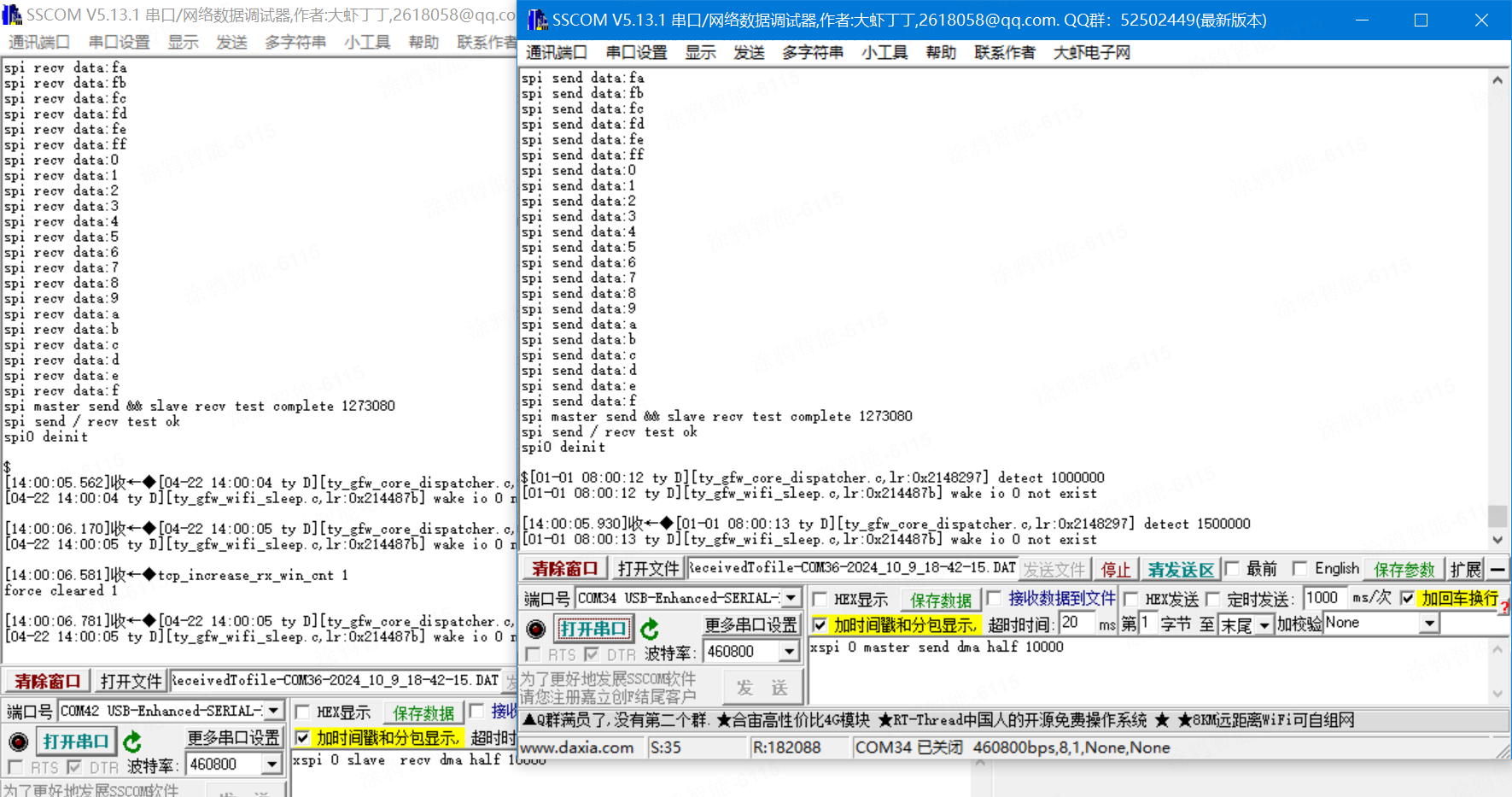This screenshot has width=1512, height=797.
Task: Toggle 接收数据到文件 checkbox in front window
Action: click(x=994, y=598)
